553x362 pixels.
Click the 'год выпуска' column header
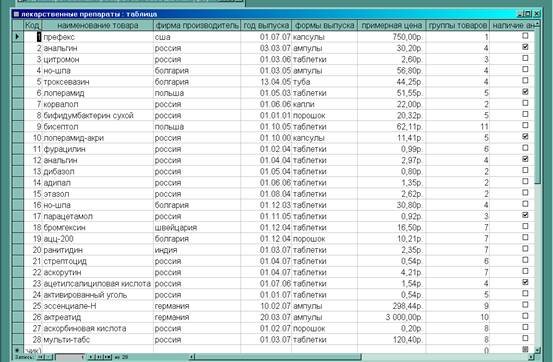tap(266, 25)
